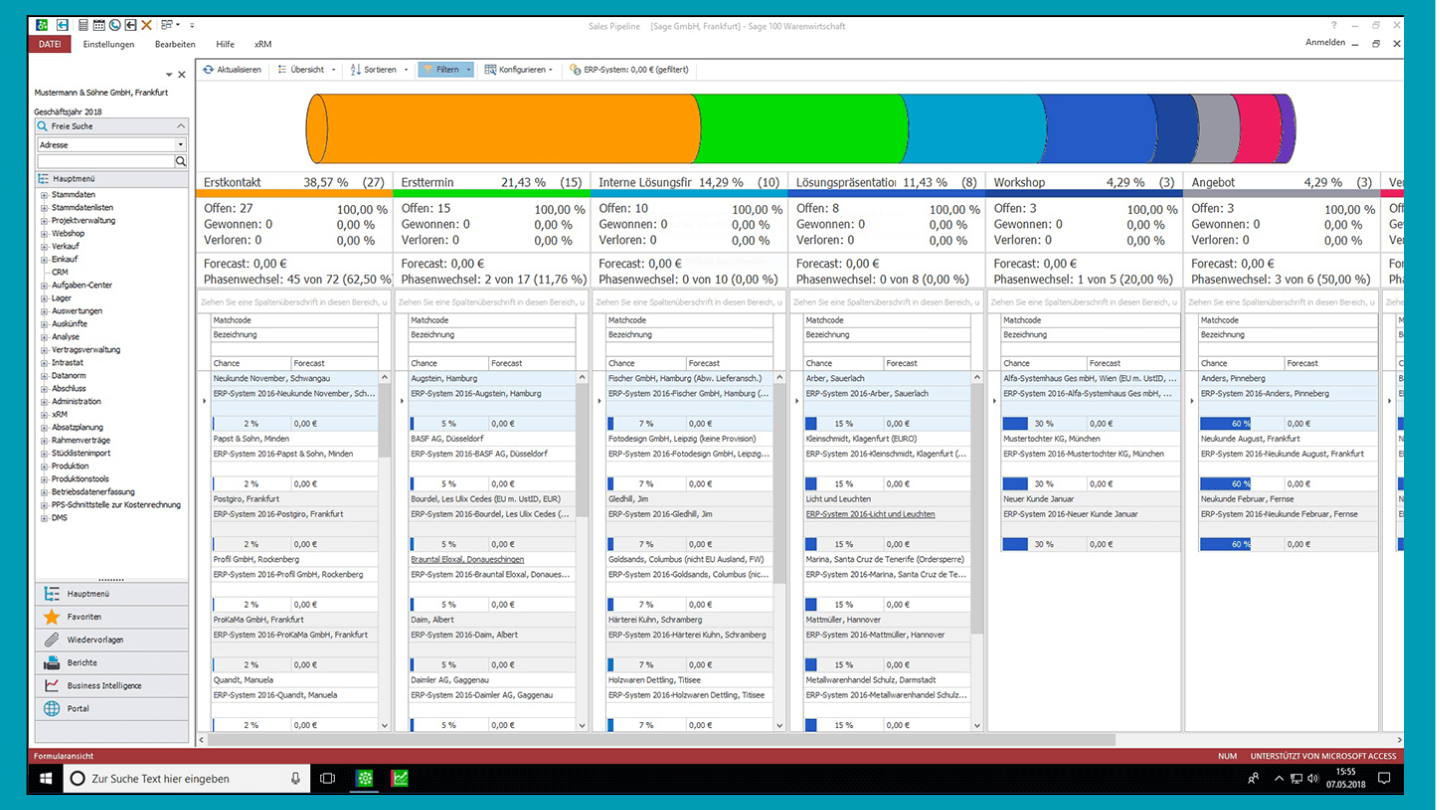Click the calendar icon in quick access toolbar
Viewport: 1440px width, 810px height.
(100, 25)
